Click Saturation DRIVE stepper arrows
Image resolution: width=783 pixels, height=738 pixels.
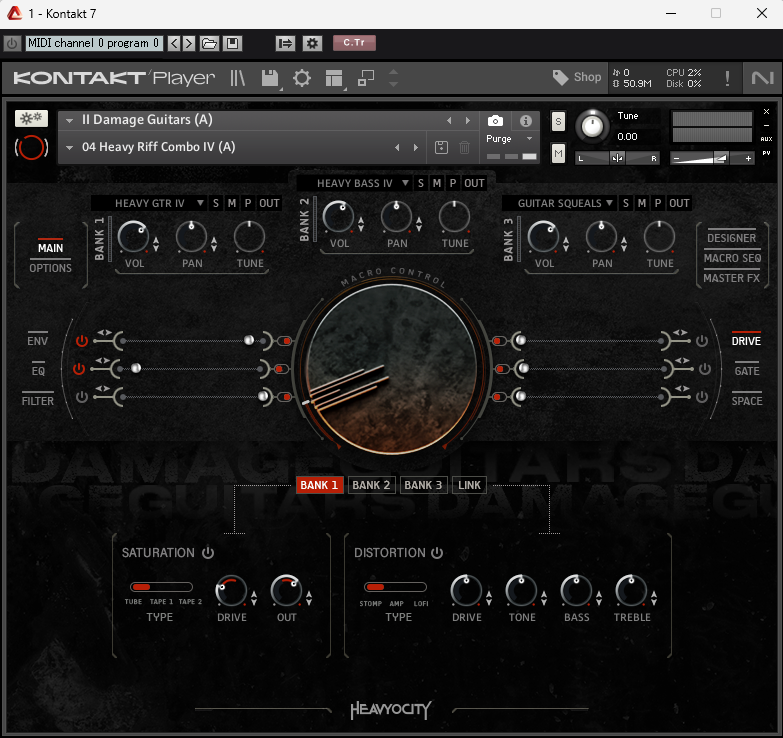(x=254, y=598)
